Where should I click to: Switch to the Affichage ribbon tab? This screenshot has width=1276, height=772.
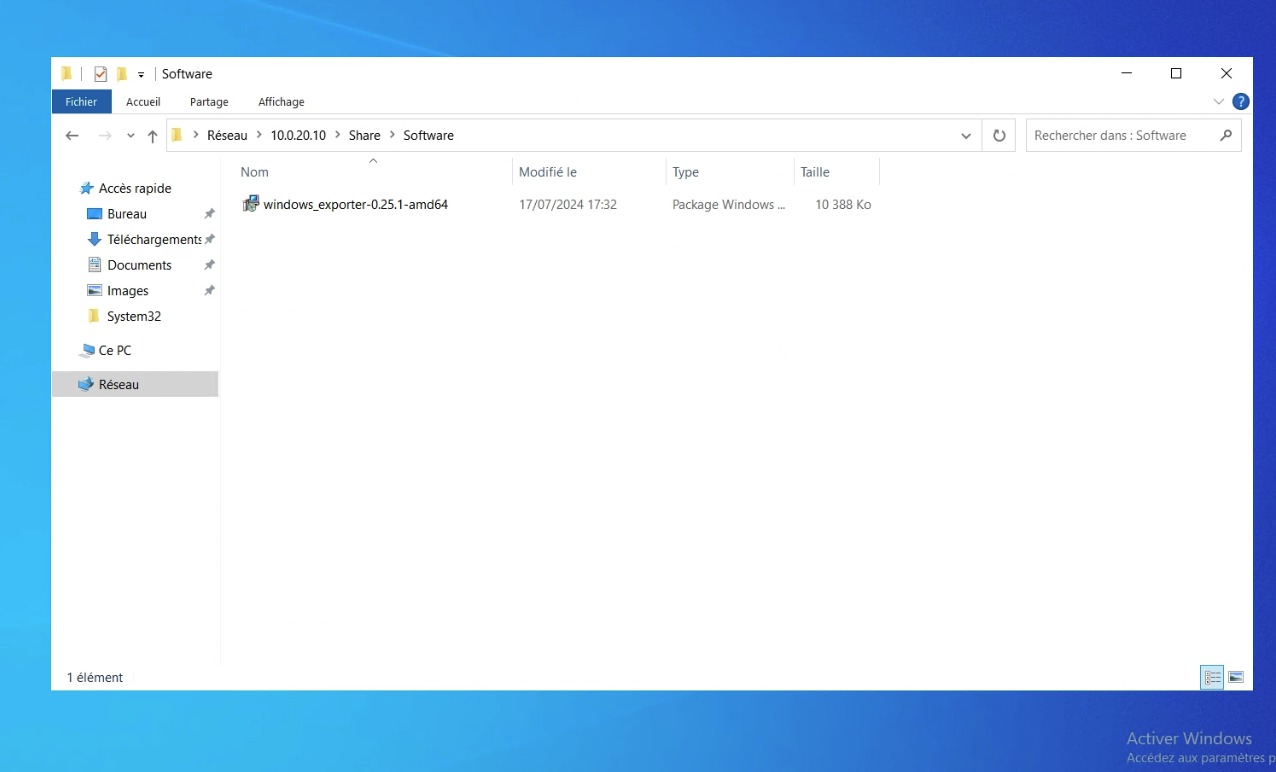281,102
